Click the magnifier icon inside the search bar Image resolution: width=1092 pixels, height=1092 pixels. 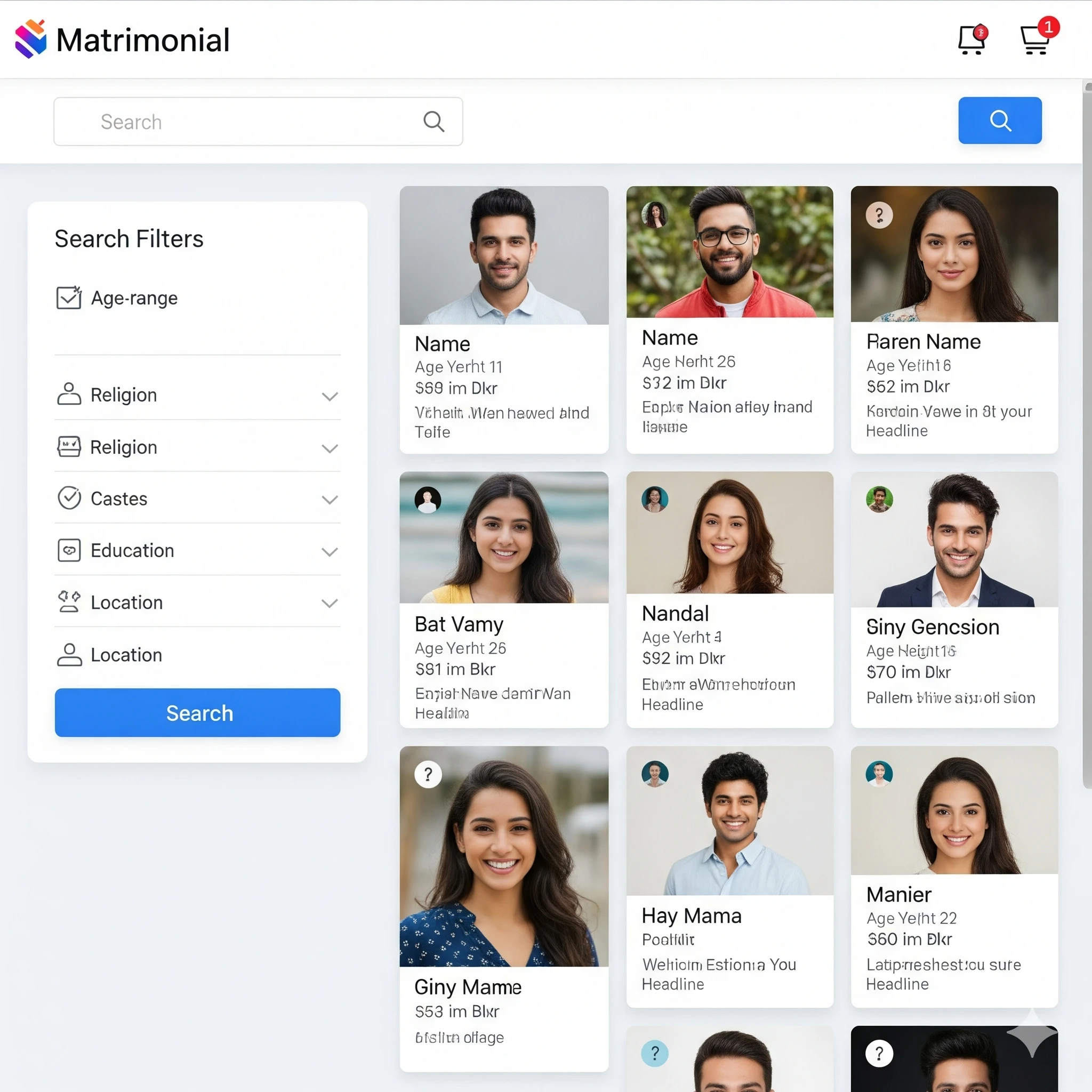(433, 121)
